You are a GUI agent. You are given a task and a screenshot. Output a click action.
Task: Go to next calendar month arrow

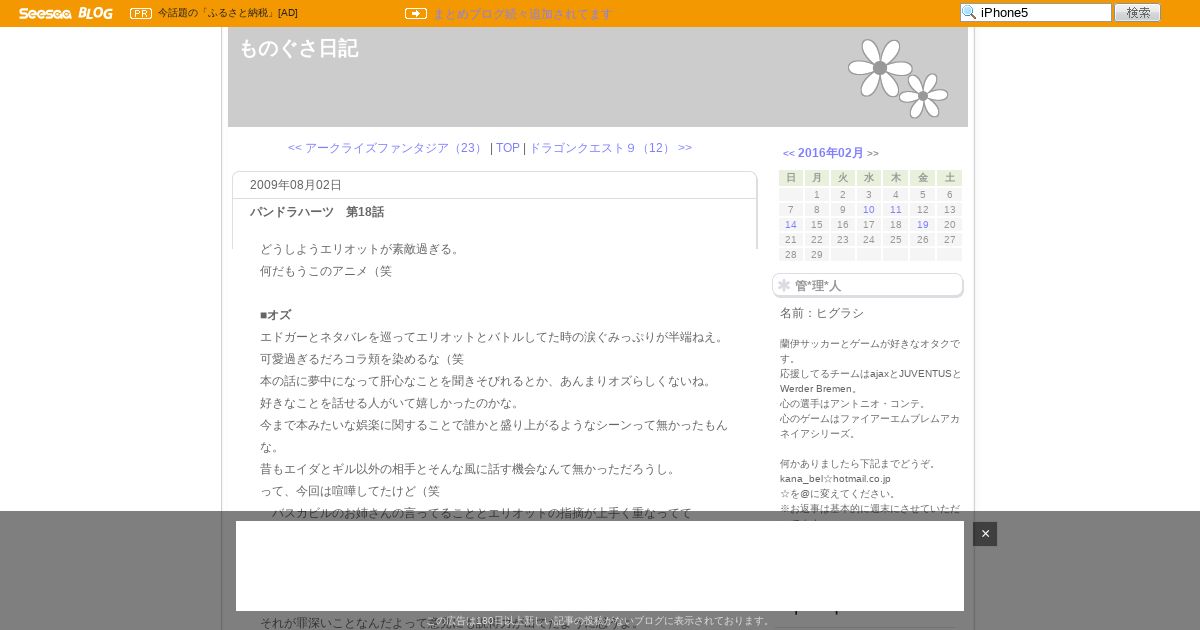pos(873,153)
